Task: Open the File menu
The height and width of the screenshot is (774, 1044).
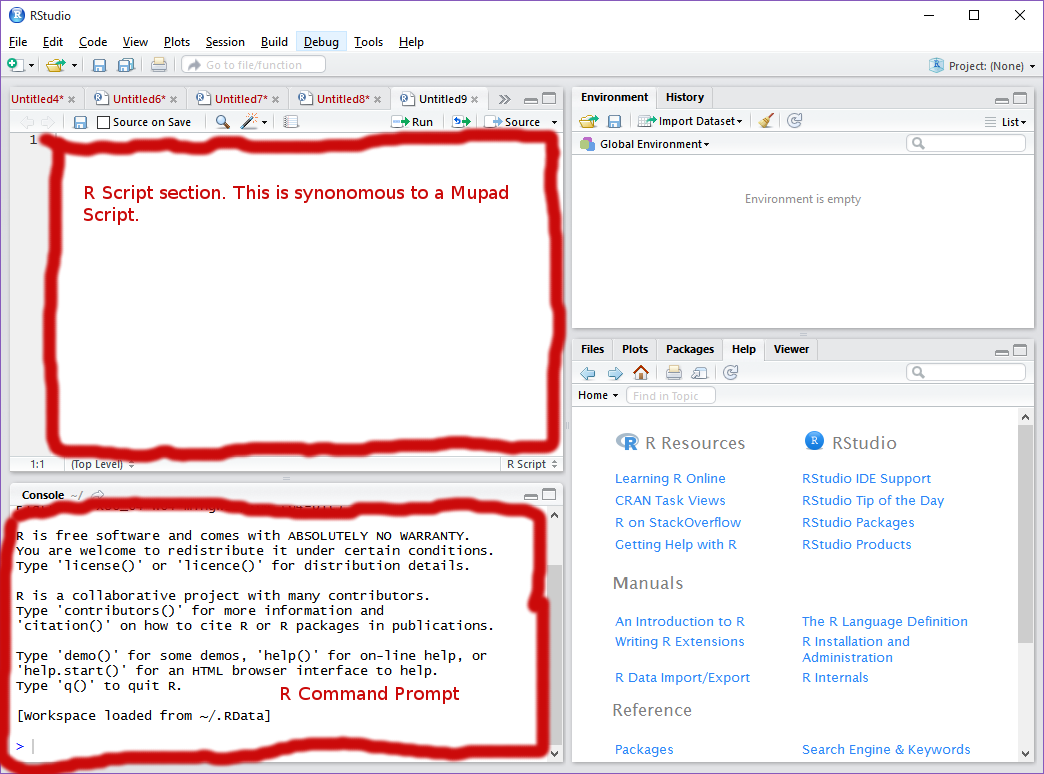Action: coord(18,42)
